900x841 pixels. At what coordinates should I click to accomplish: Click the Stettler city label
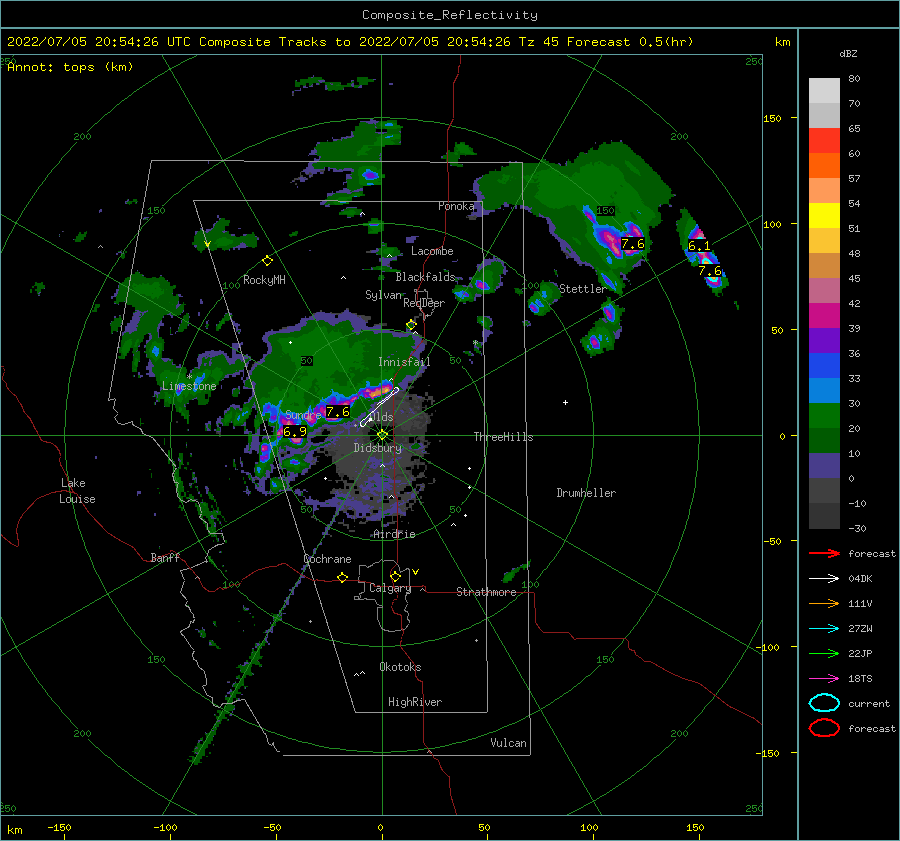(x=583, y=289)
